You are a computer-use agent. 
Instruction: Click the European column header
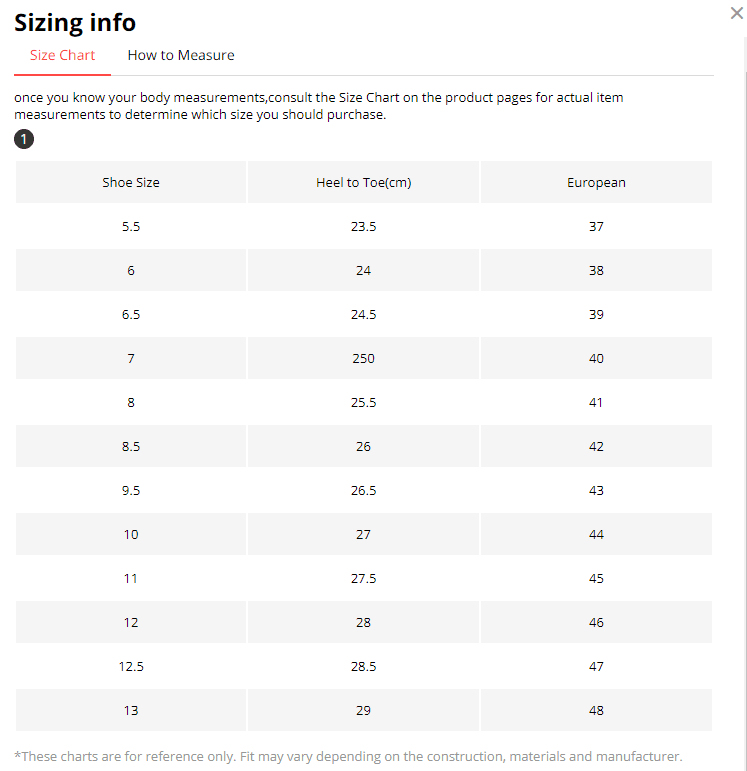(x=596, y=183)
